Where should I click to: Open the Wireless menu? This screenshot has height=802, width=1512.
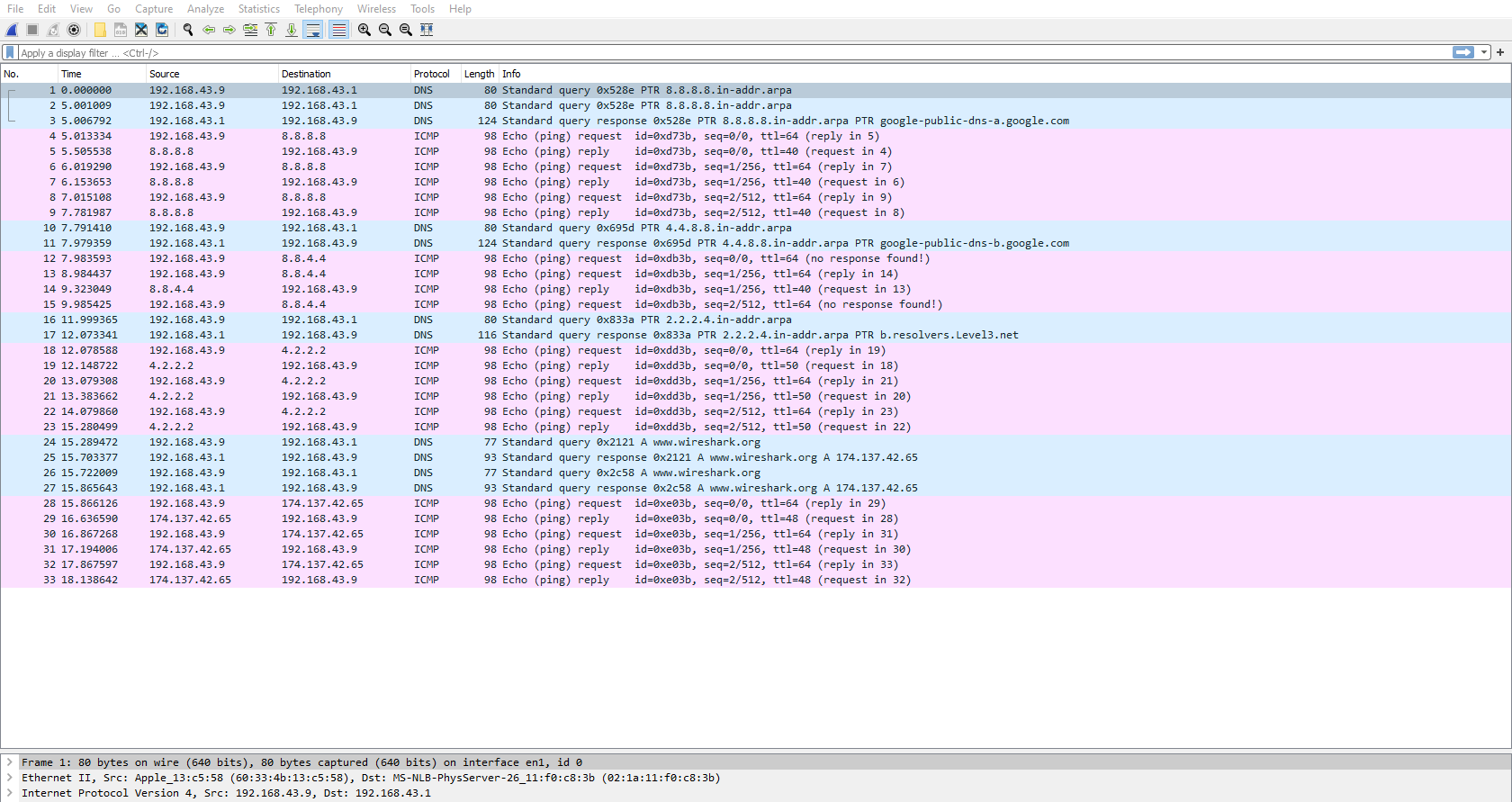(376, 9)
